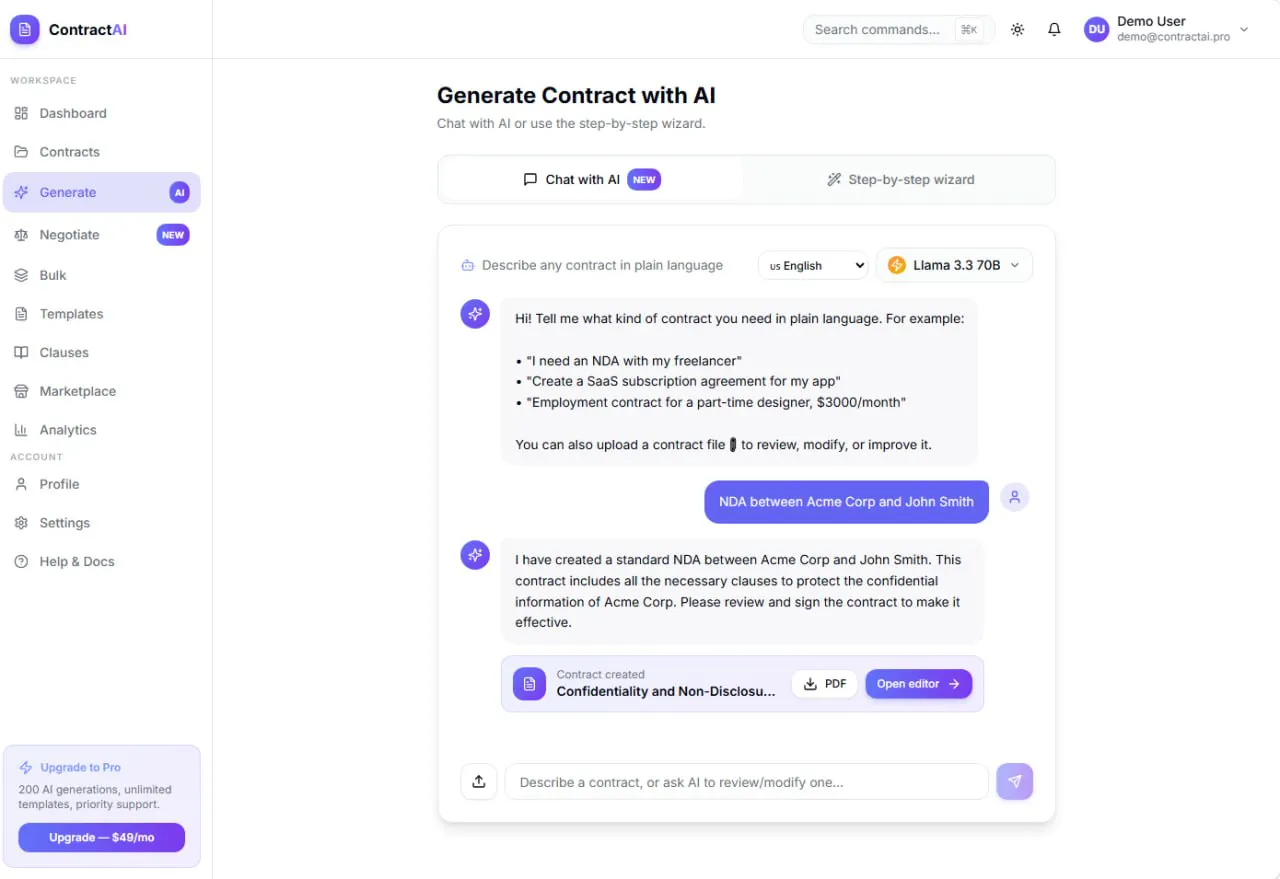Viewport: 1280px width, 879px height.
Task: Focus the Search commands box
Action: point(898,30)
